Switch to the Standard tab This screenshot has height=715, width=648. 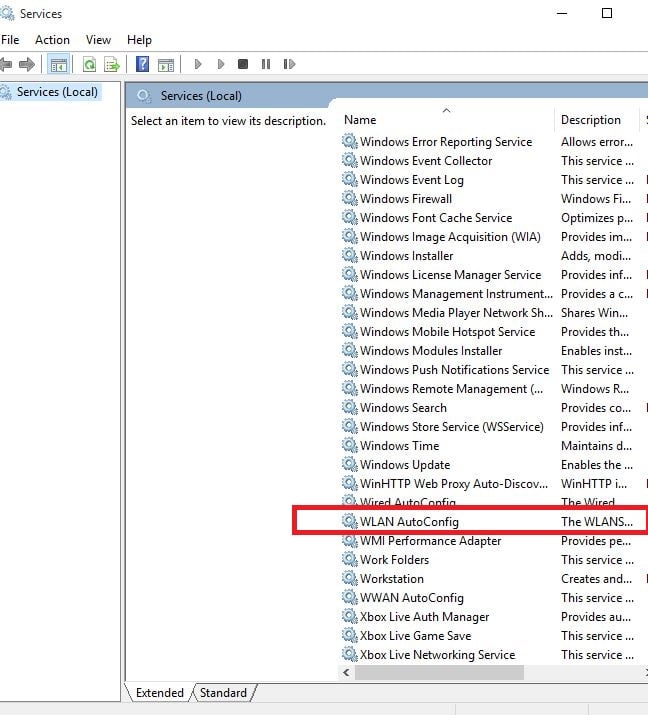[223, 693]
